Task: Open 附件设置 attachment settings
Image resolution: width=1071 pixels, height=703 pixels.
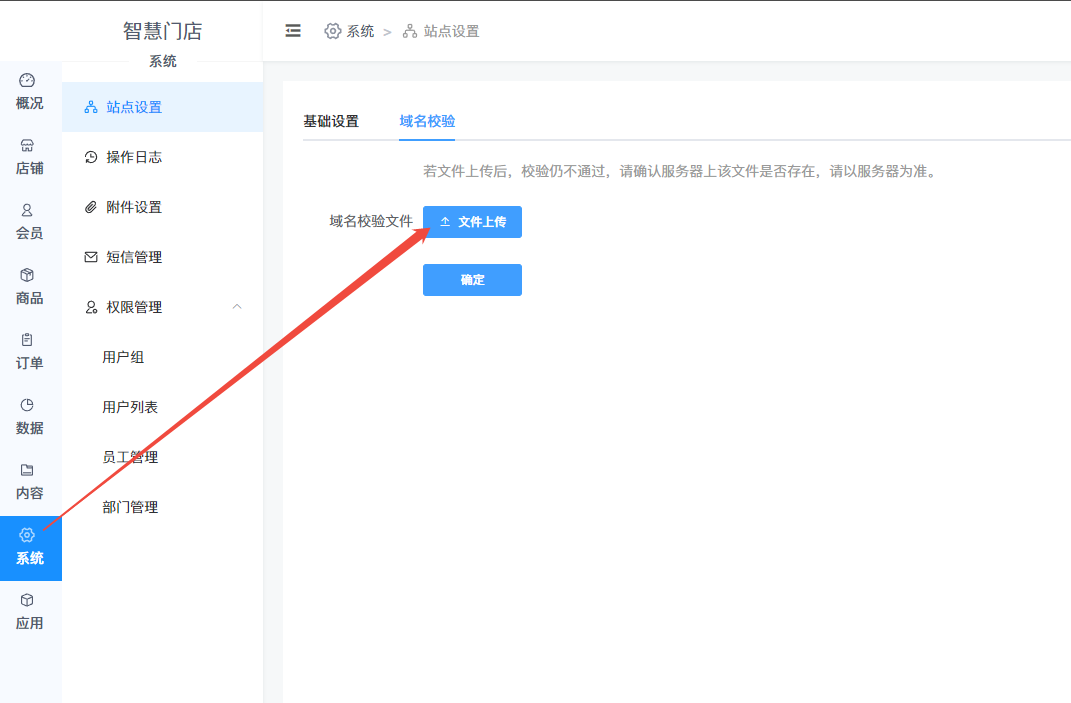Action: coord(134,207)
